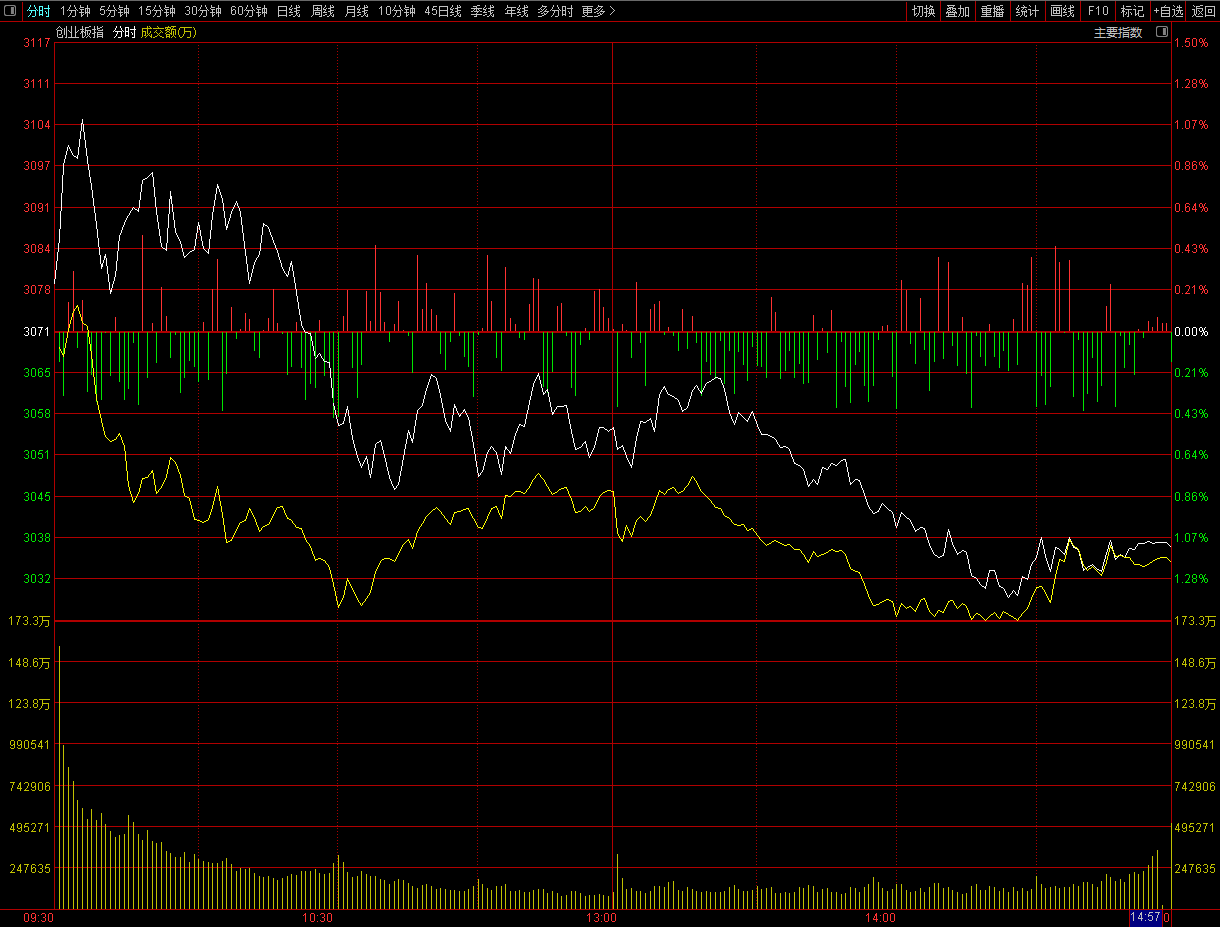Click the 13:00 time axis label
The height and width of the screenshot is (927, 1220).
tap(601, 917)
